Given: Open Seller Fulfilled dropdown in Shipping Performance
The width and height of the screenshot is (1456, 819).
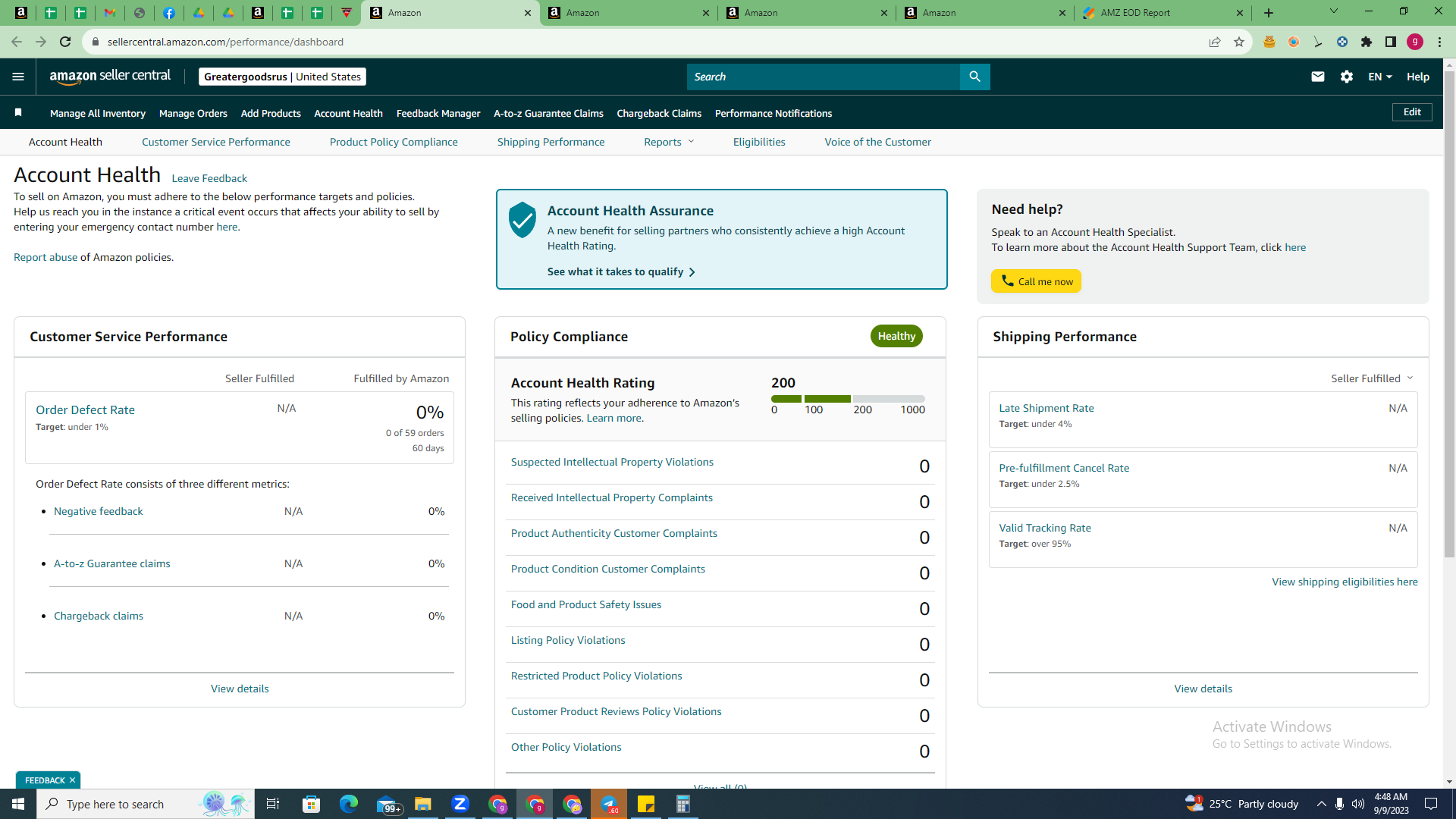Looking at the screenshot, I should pos(1372,378).
